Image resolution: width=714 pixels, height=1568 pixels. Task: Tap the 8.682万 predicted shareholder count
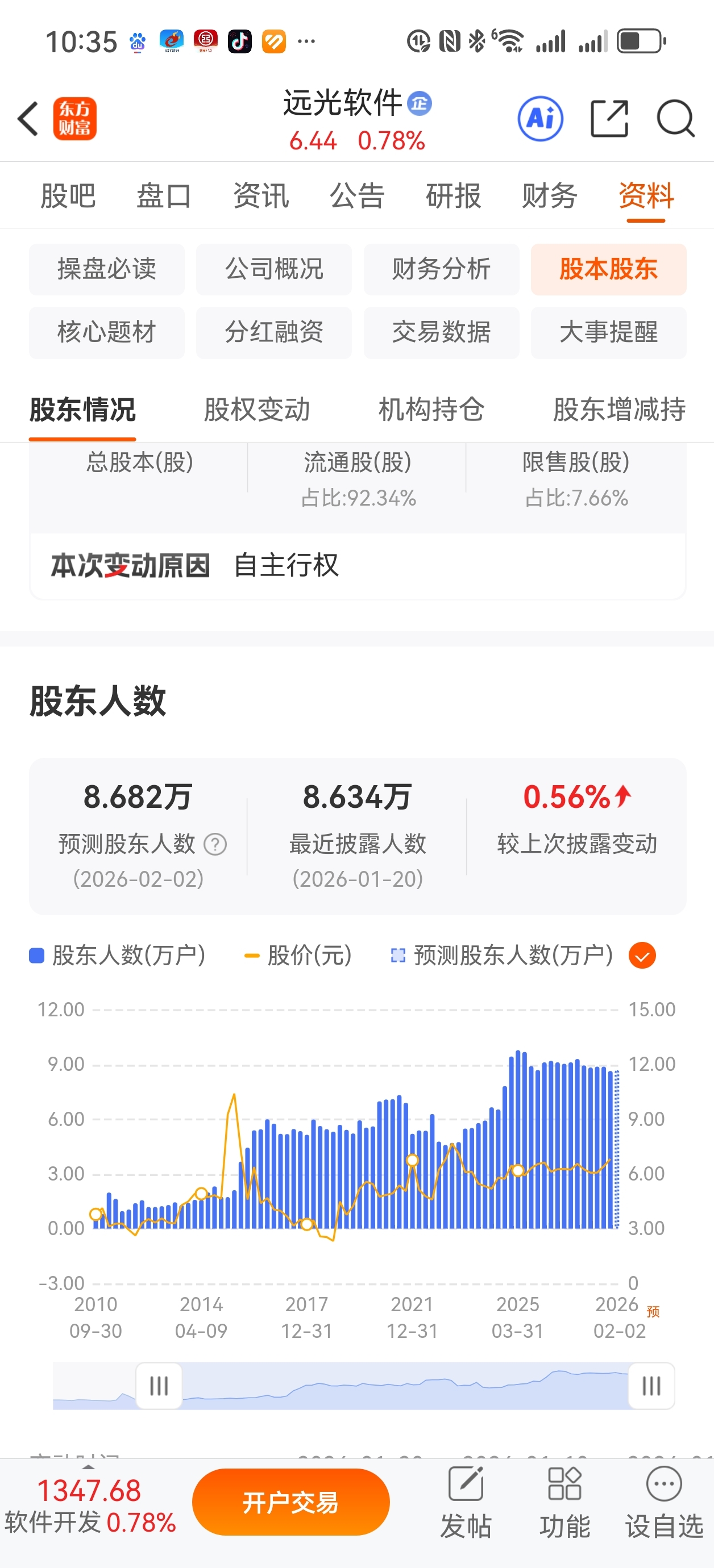coord(138,796)
